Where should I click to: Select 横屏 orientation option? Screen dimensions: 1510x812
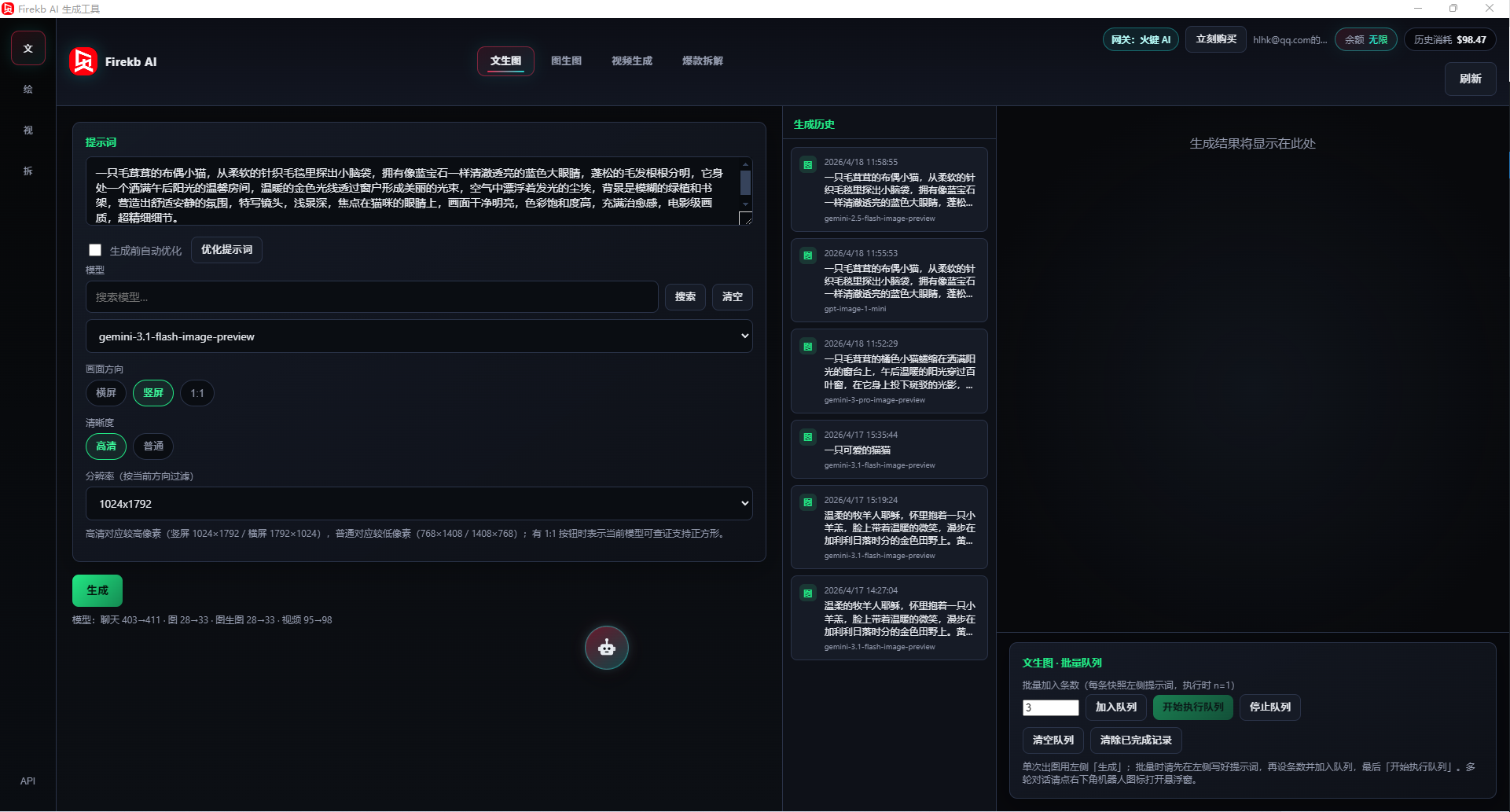(106, 393)
